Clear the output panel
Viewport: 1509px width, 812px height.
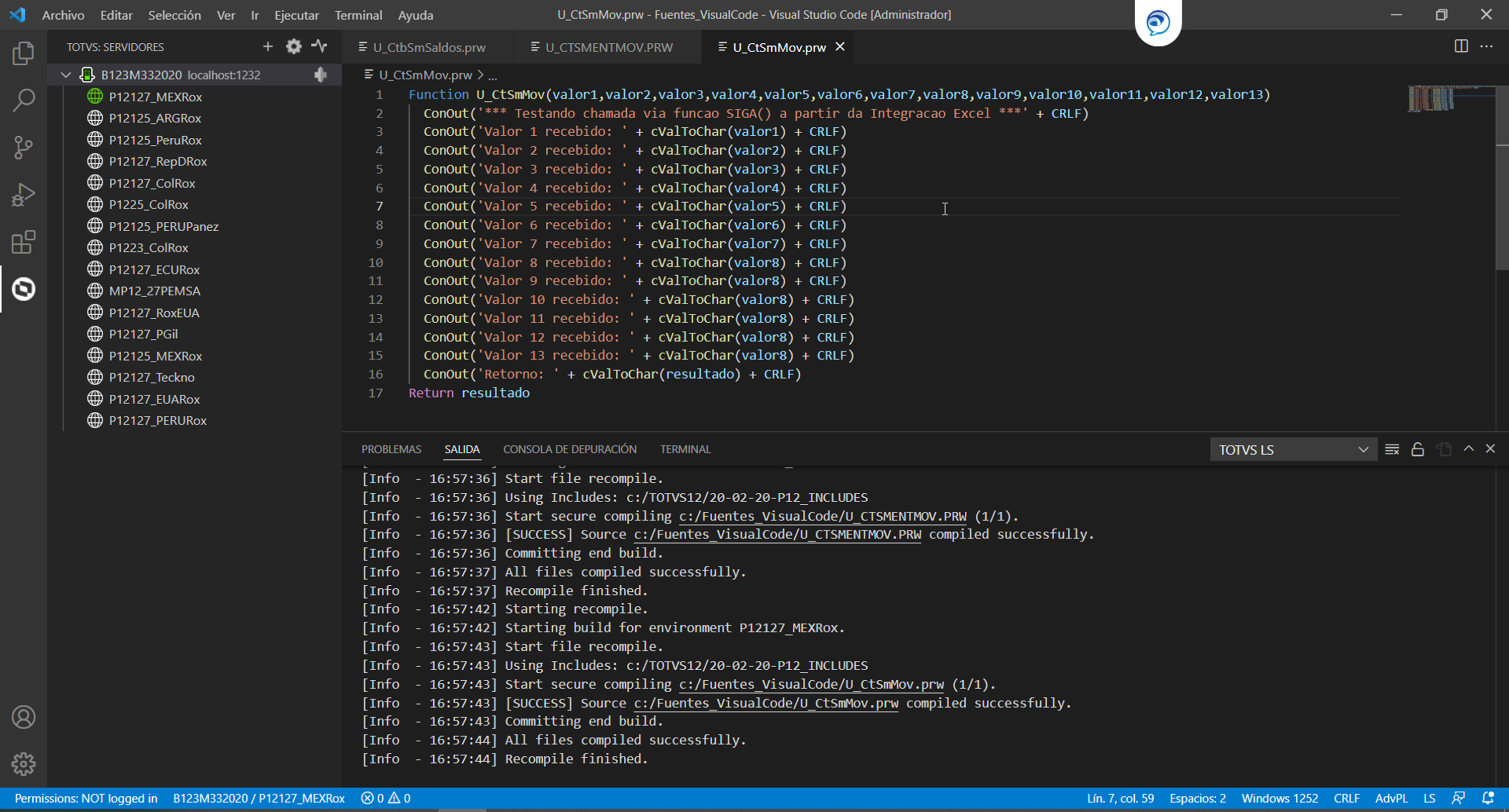1392,449
